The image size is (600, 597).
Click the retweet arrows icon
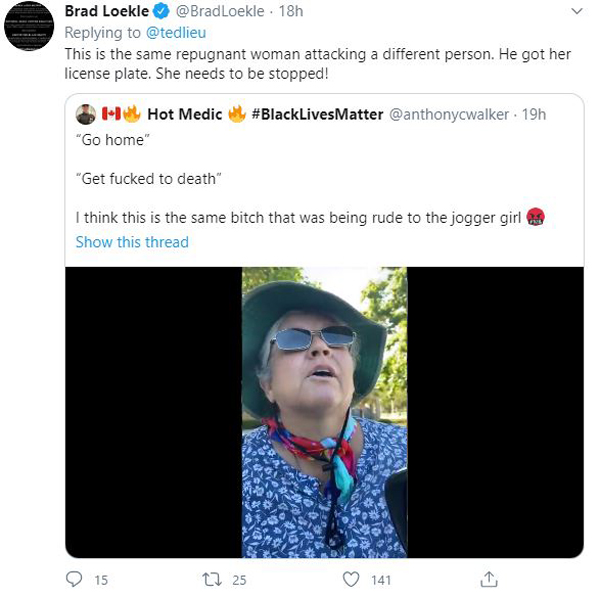(x=212, y=579)
